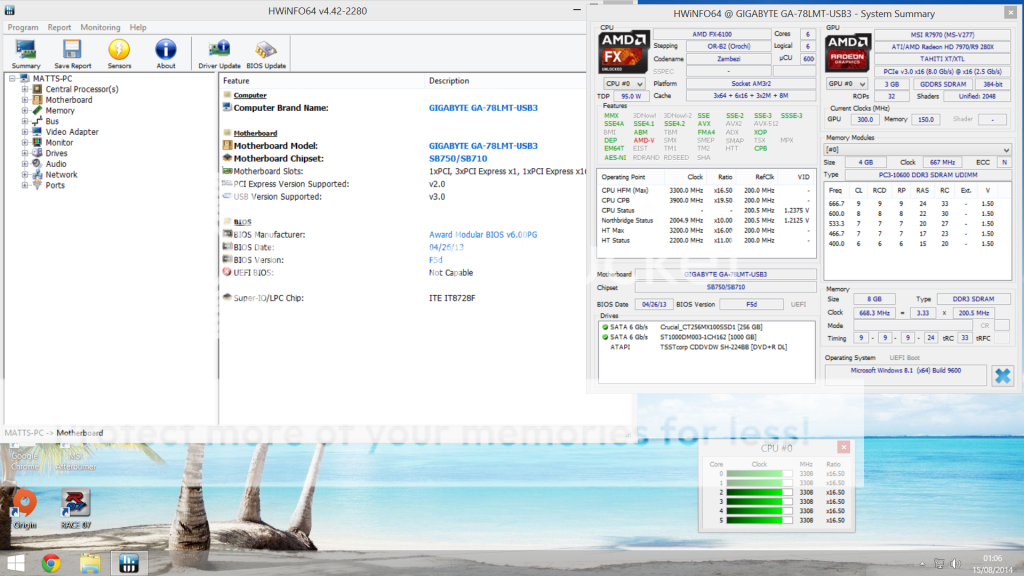Click the HWiNFO taskbar icon
Image resolution: width=1024 pixels, height=576 pixels.
[x=129, y=563]
